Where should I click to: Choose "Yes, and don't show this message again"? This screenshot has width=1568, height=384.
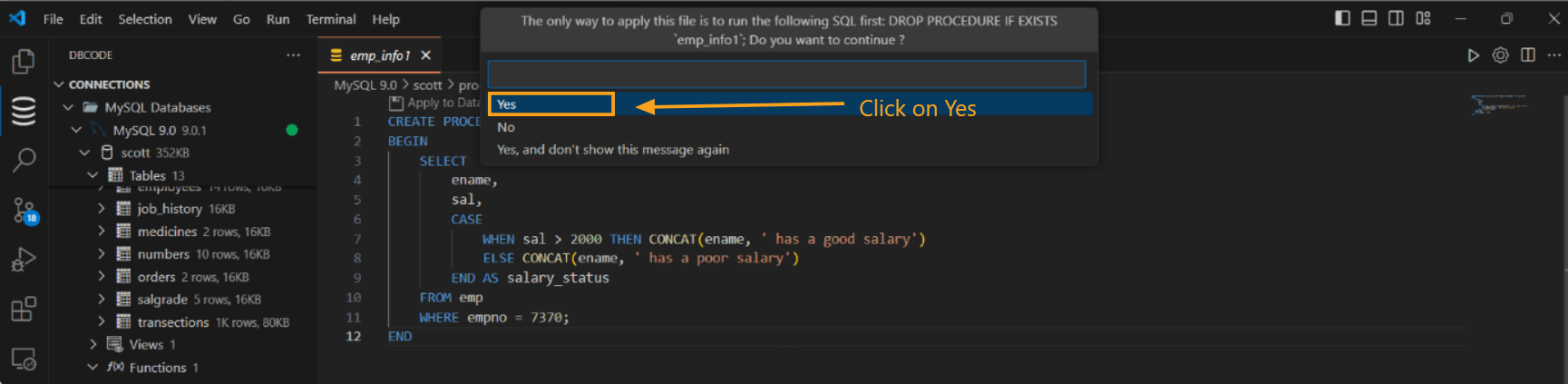coord(612,150)
